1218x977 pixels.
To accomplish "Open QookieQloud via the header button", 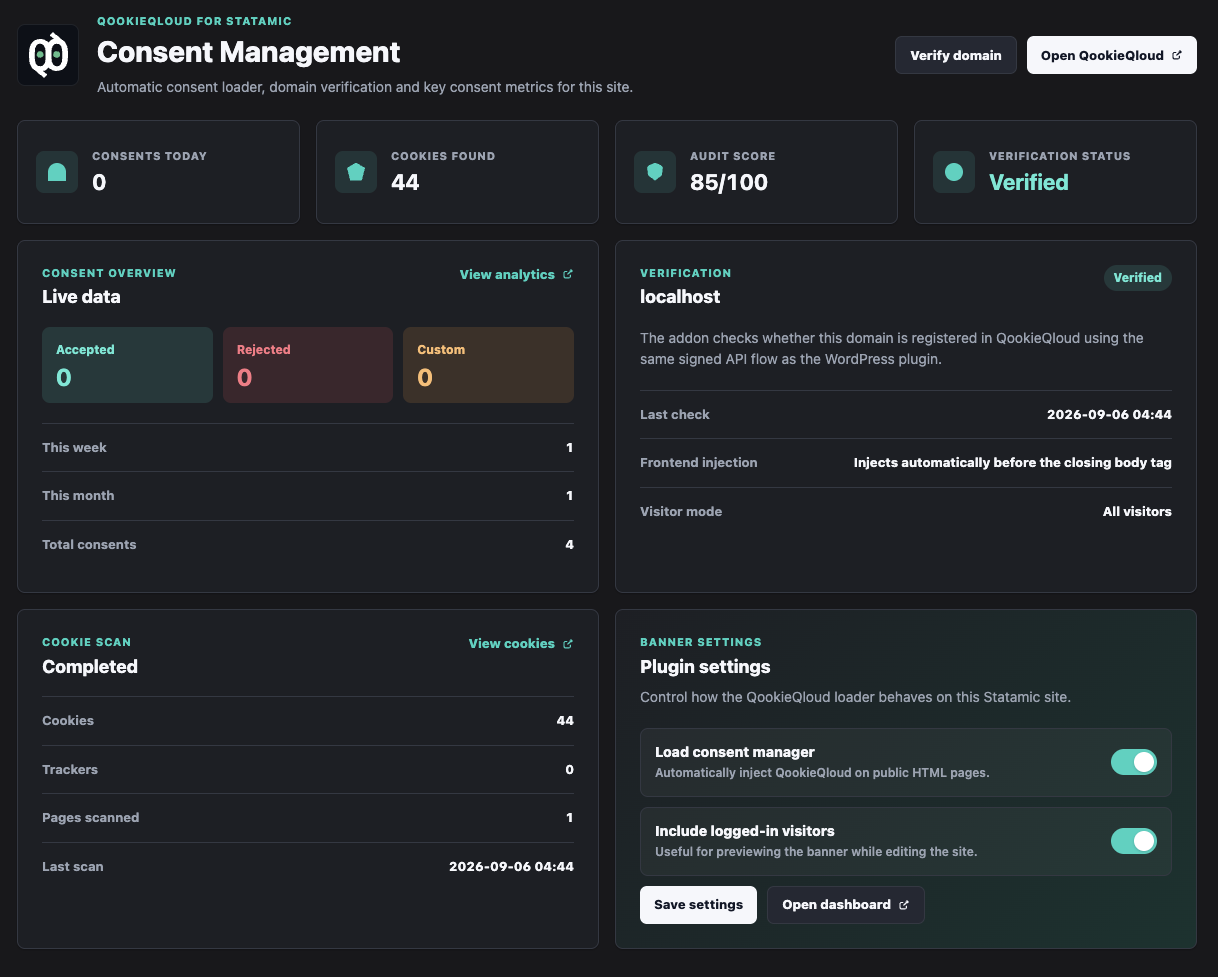I will click(x=1112, y=55).
